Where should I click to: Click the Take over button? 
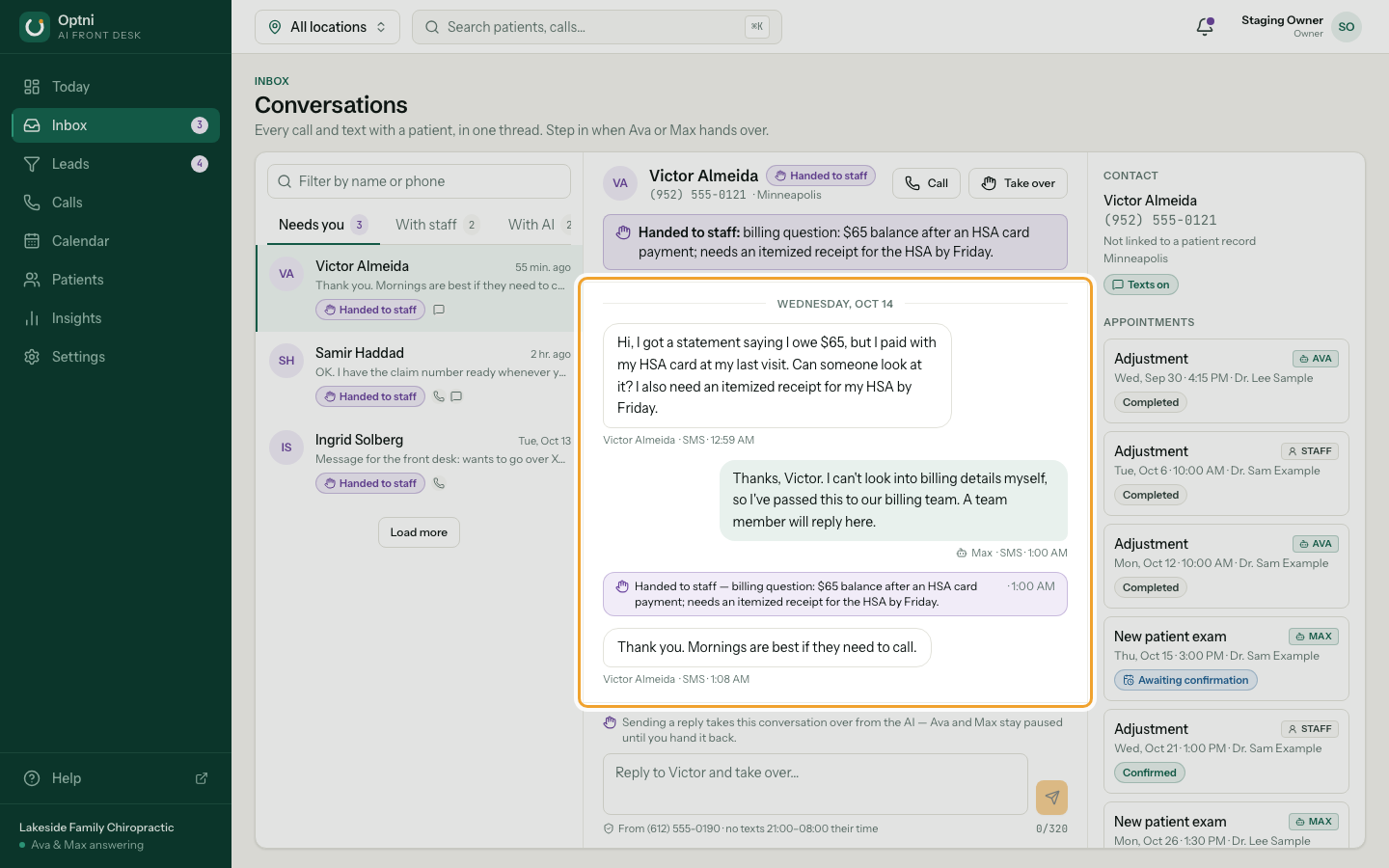[x=1019, y=183]
